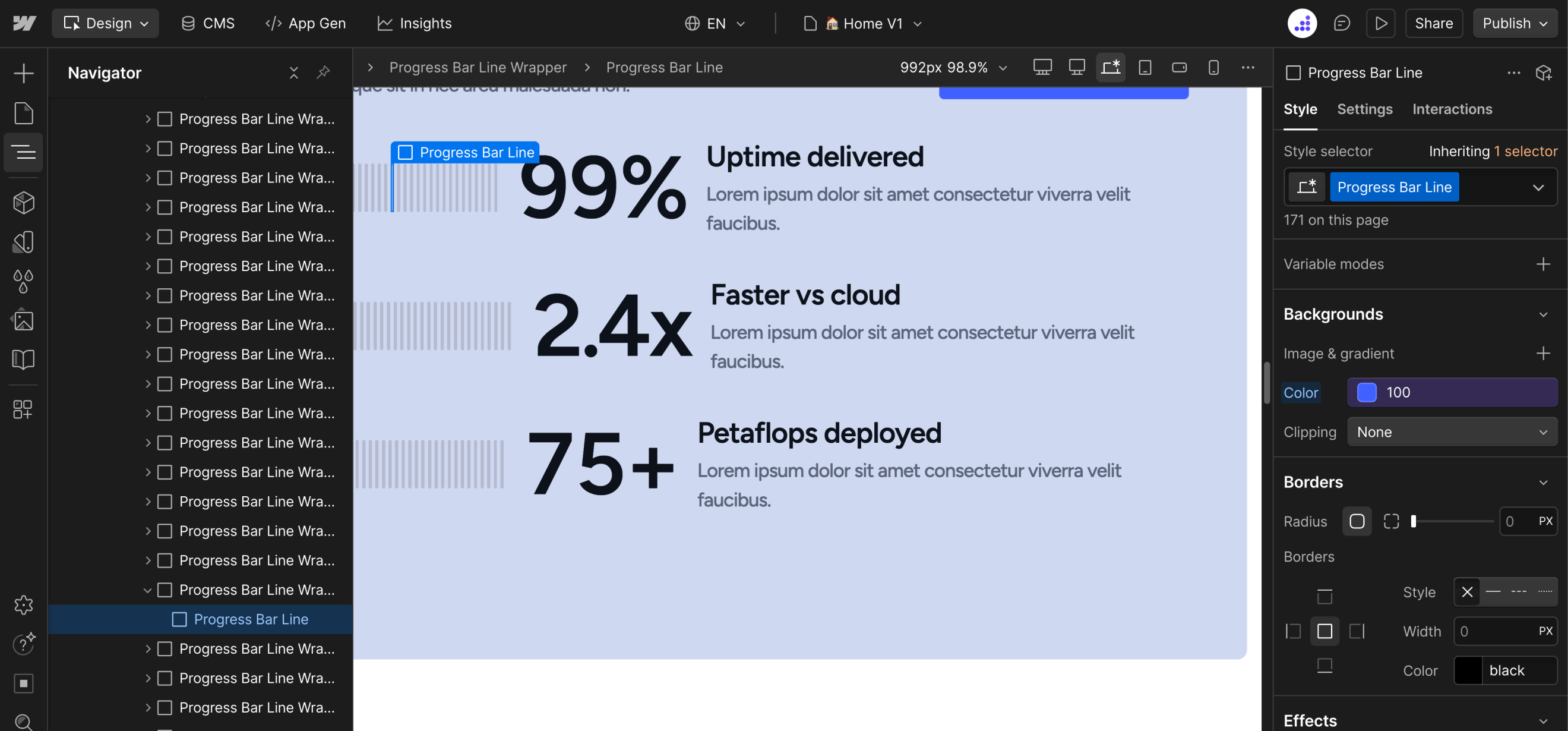Open the collaborator avatar icon
Image resolution: width=1568 pixels, height=731 pixels.
click(x=1302, y=23)
